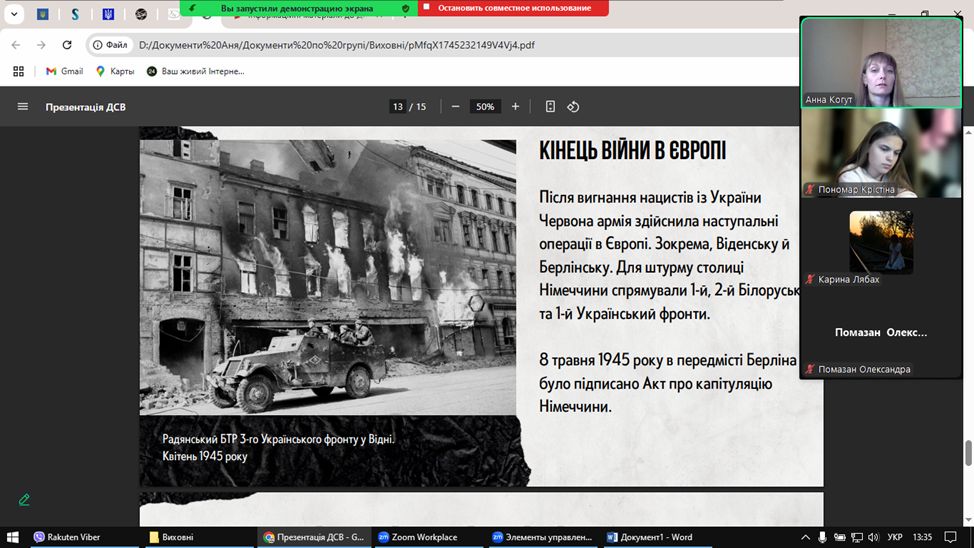The image size is (974, 548).
Task: Rotate the PDF document counterclockwise
Action: pos(573,107)
